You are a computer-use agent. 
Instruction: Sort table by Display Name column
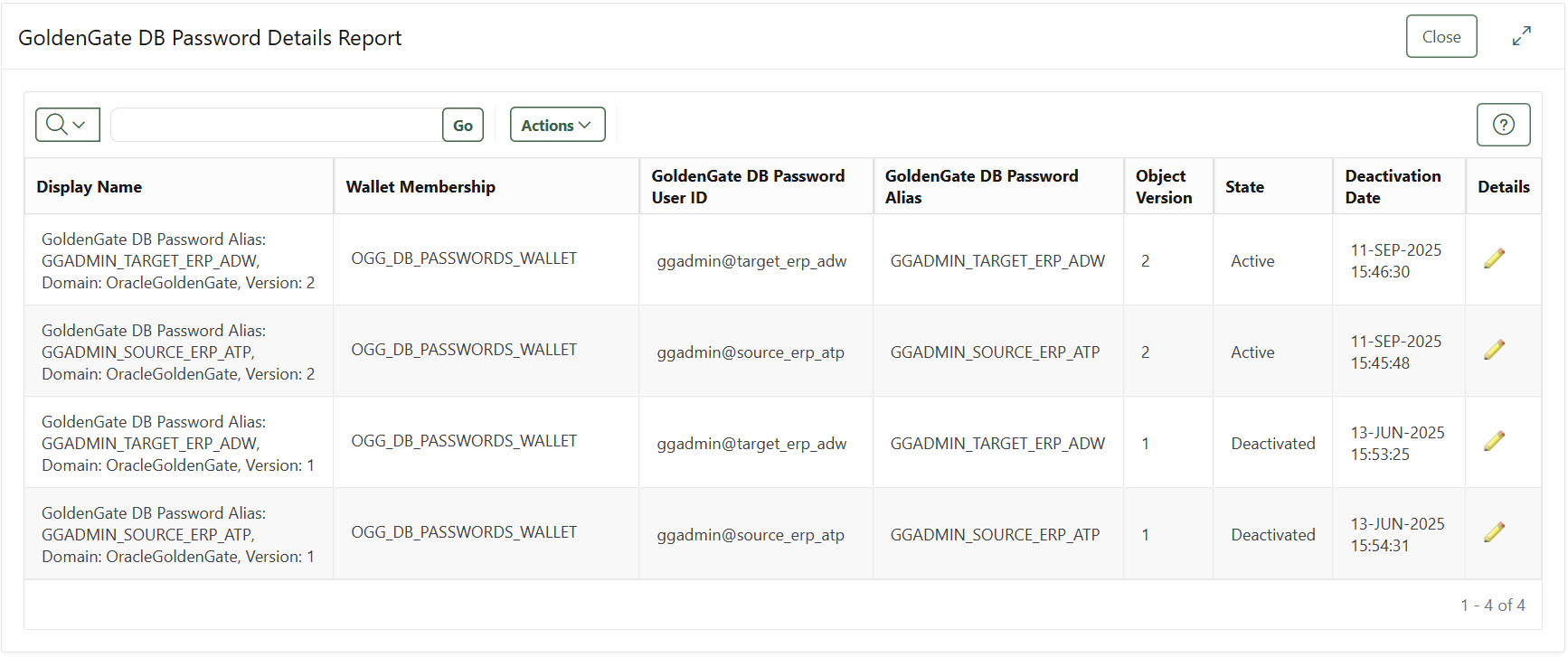point(89,186)
